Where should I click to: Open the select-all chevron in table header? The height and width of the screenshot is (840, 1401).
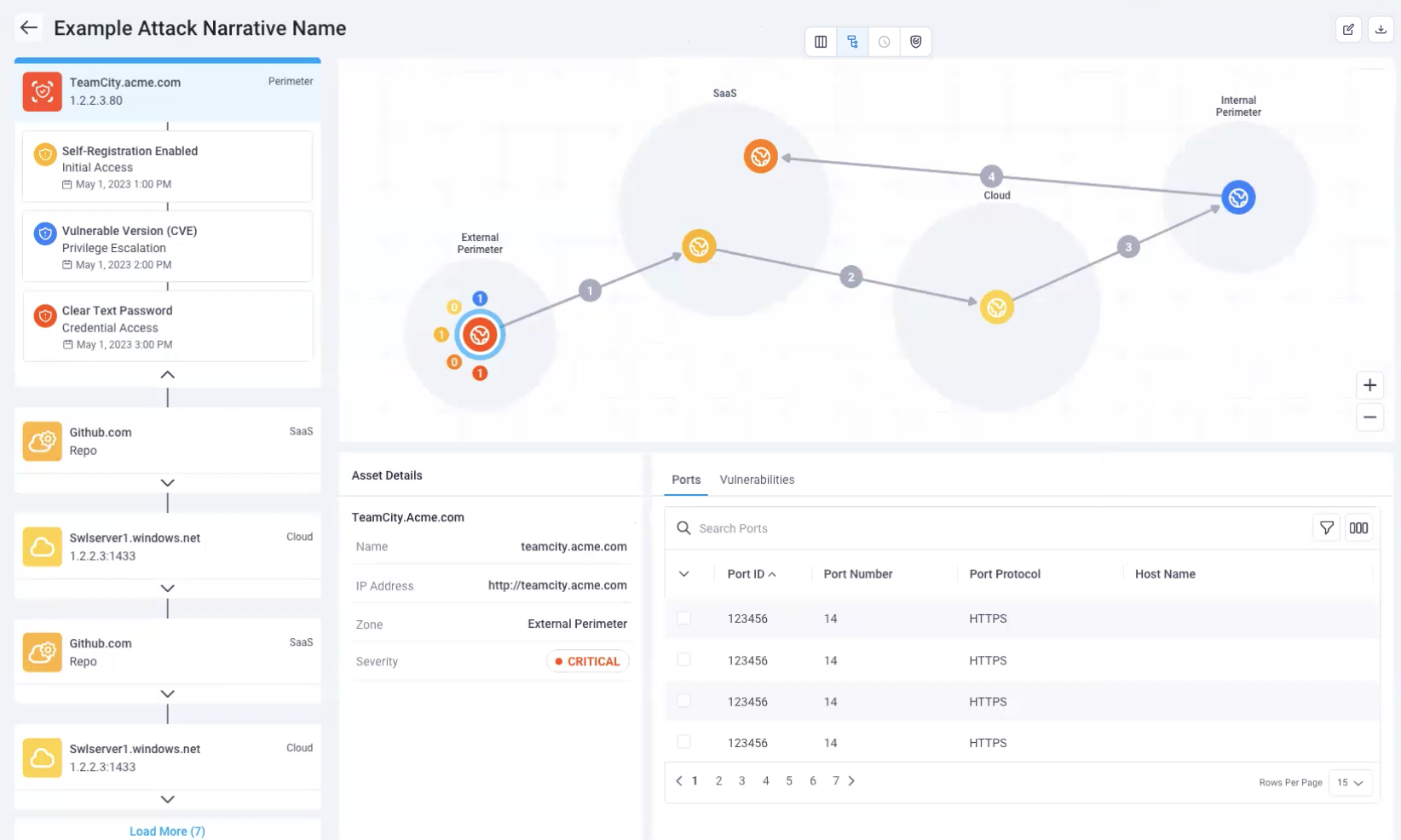(x=683, y=574)
